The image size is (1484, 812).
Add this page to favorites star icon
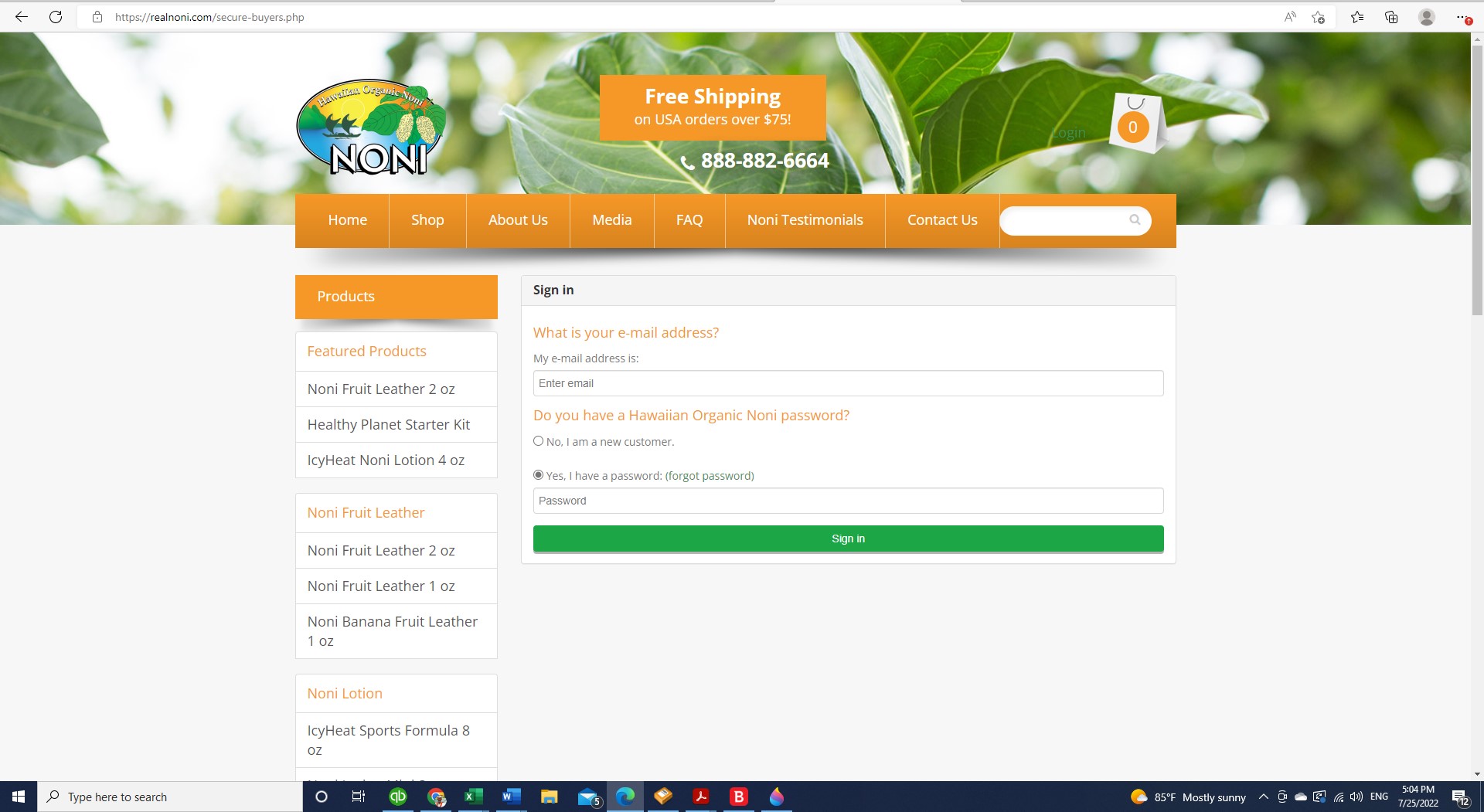coord(1319,16)
